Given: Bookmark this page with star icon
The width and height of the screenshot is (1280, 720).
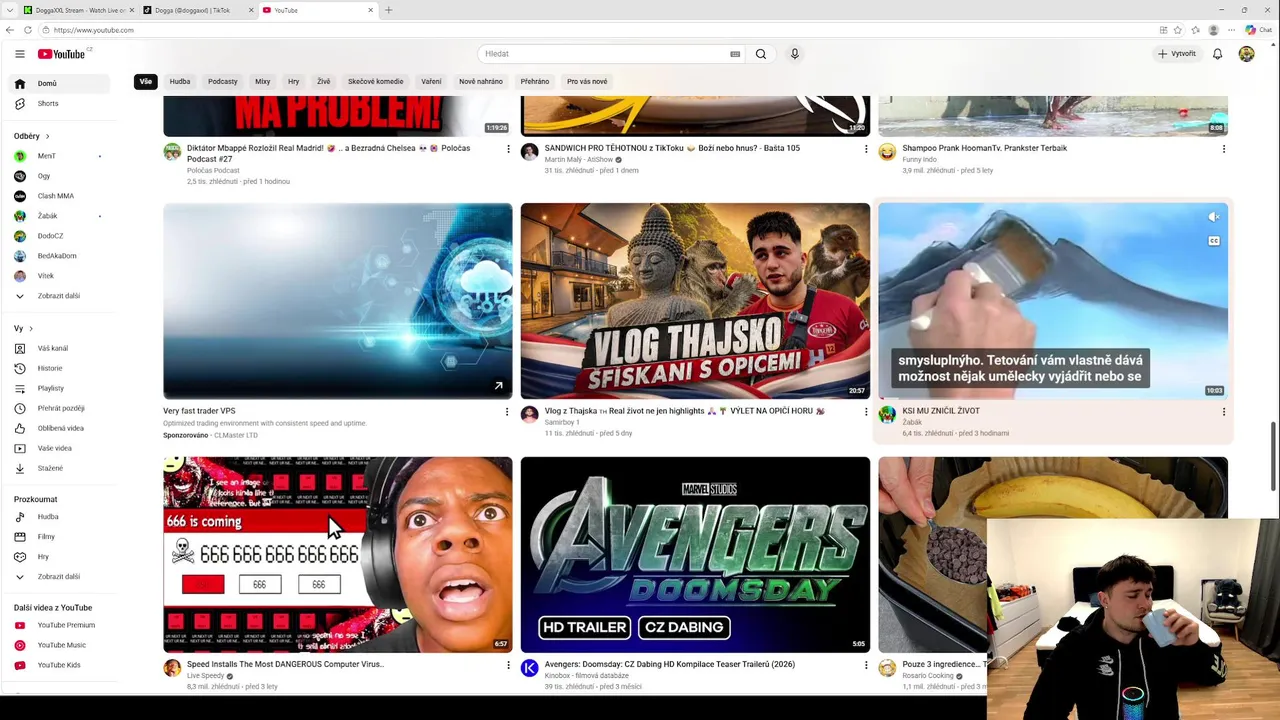Looking at the screenshot, I should [1177, 30].
